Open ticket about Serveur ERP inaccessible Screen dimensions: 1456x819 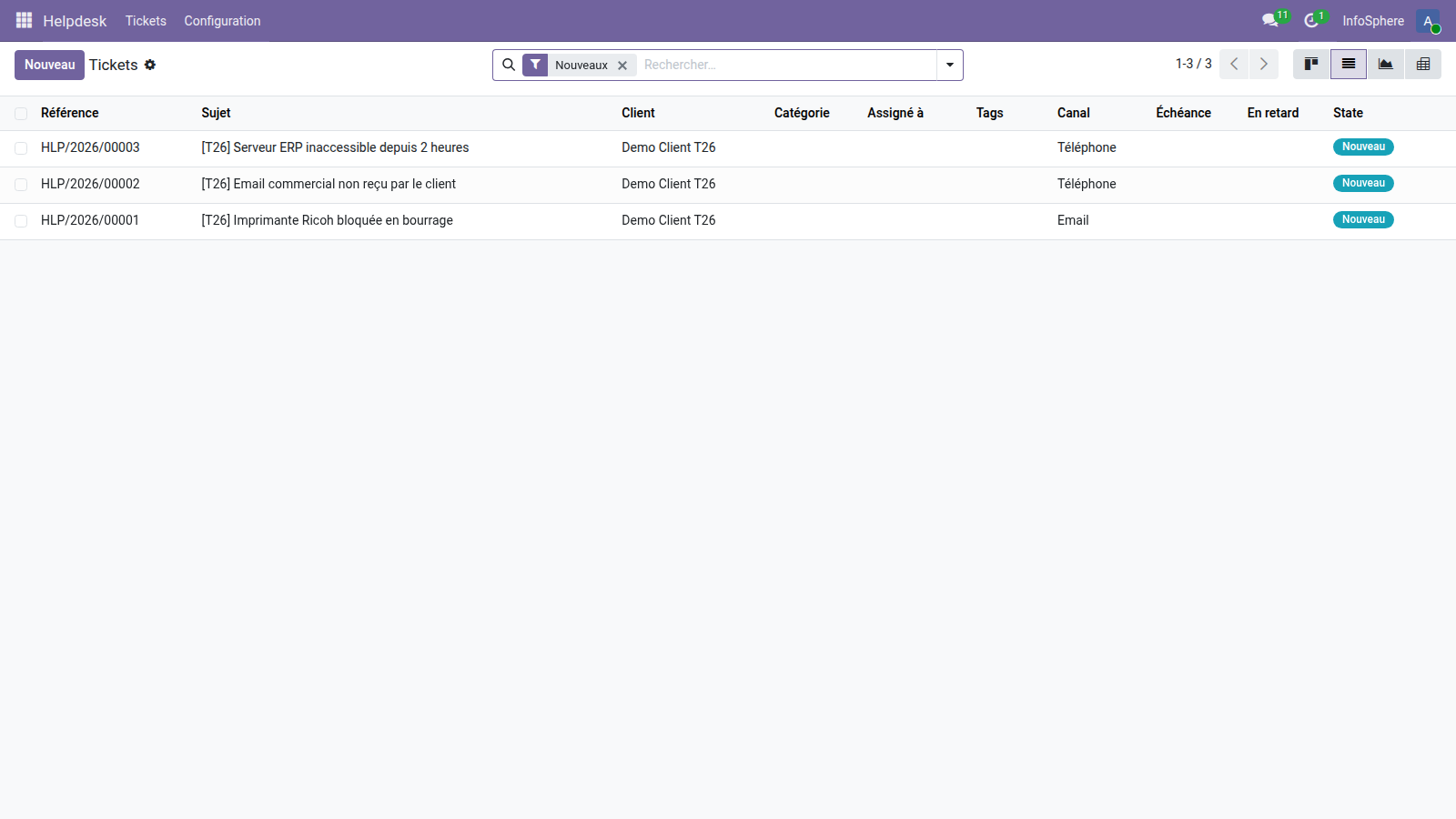tap(334, 147)
